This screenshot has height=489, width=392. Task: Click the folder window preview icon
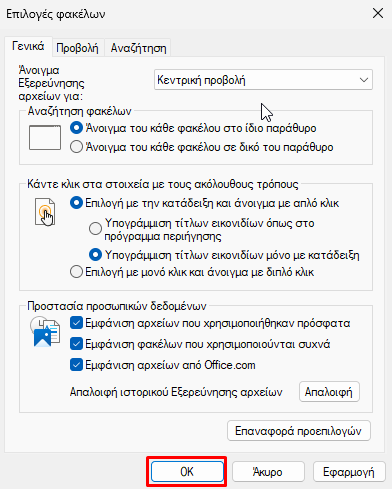pyautogui.click(x=45, y=138)
